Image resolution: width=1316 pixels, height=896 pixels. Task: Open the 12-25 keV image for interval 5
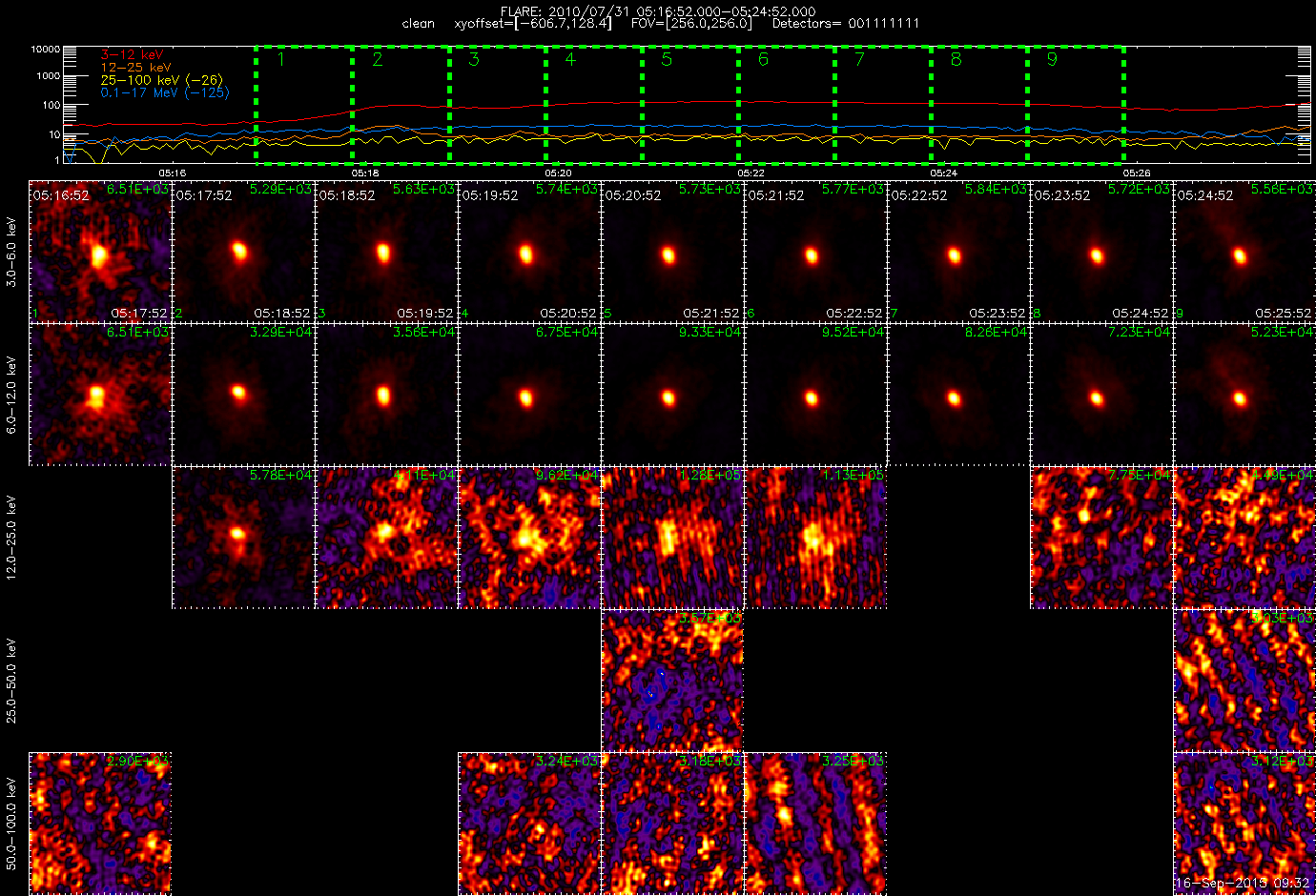[672, 538]
